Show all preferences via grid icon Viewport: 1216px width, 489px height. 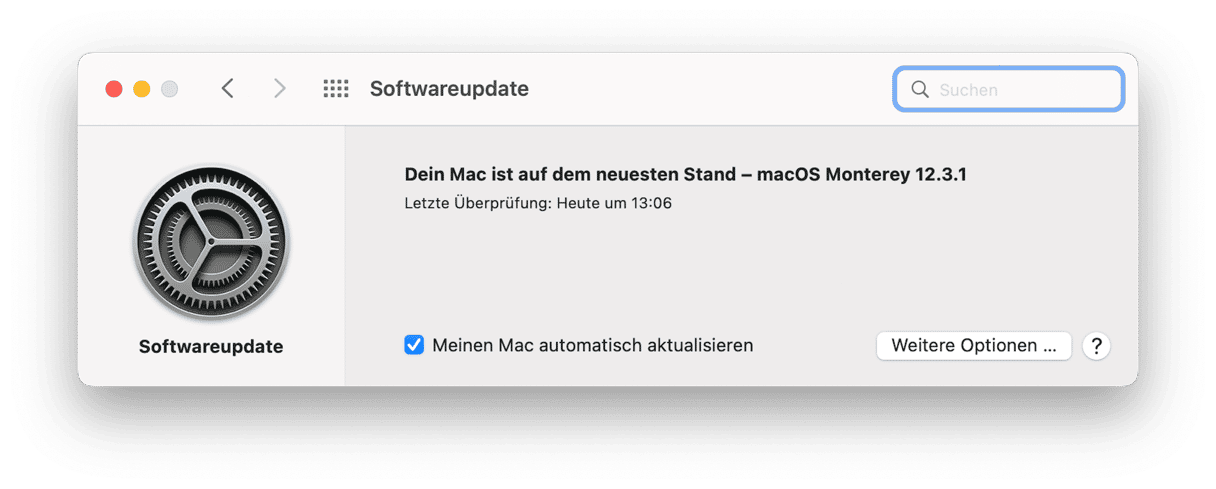point(336,89)
